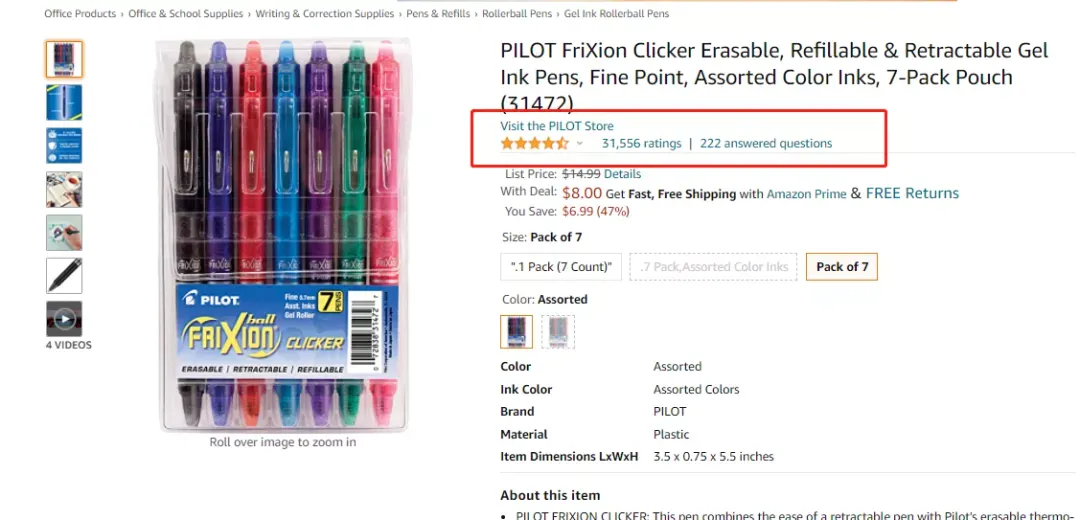Show the single black pen thumbnail
Screen dimensions: 1080x520
[x=64, y=275]
